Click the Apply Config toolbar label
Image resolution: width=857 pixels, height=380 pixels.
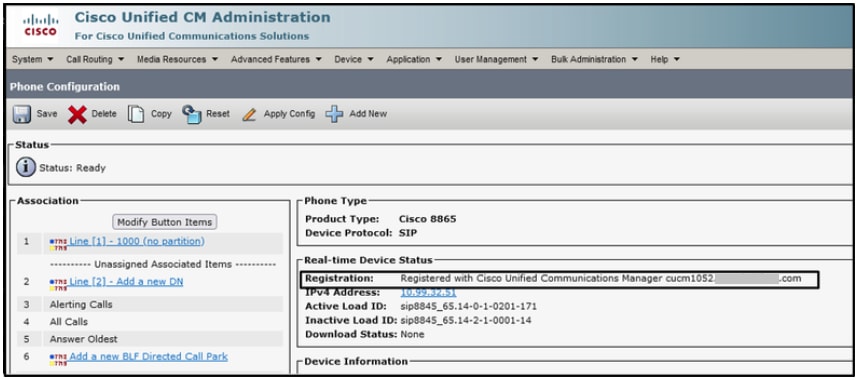click(289, 114)
